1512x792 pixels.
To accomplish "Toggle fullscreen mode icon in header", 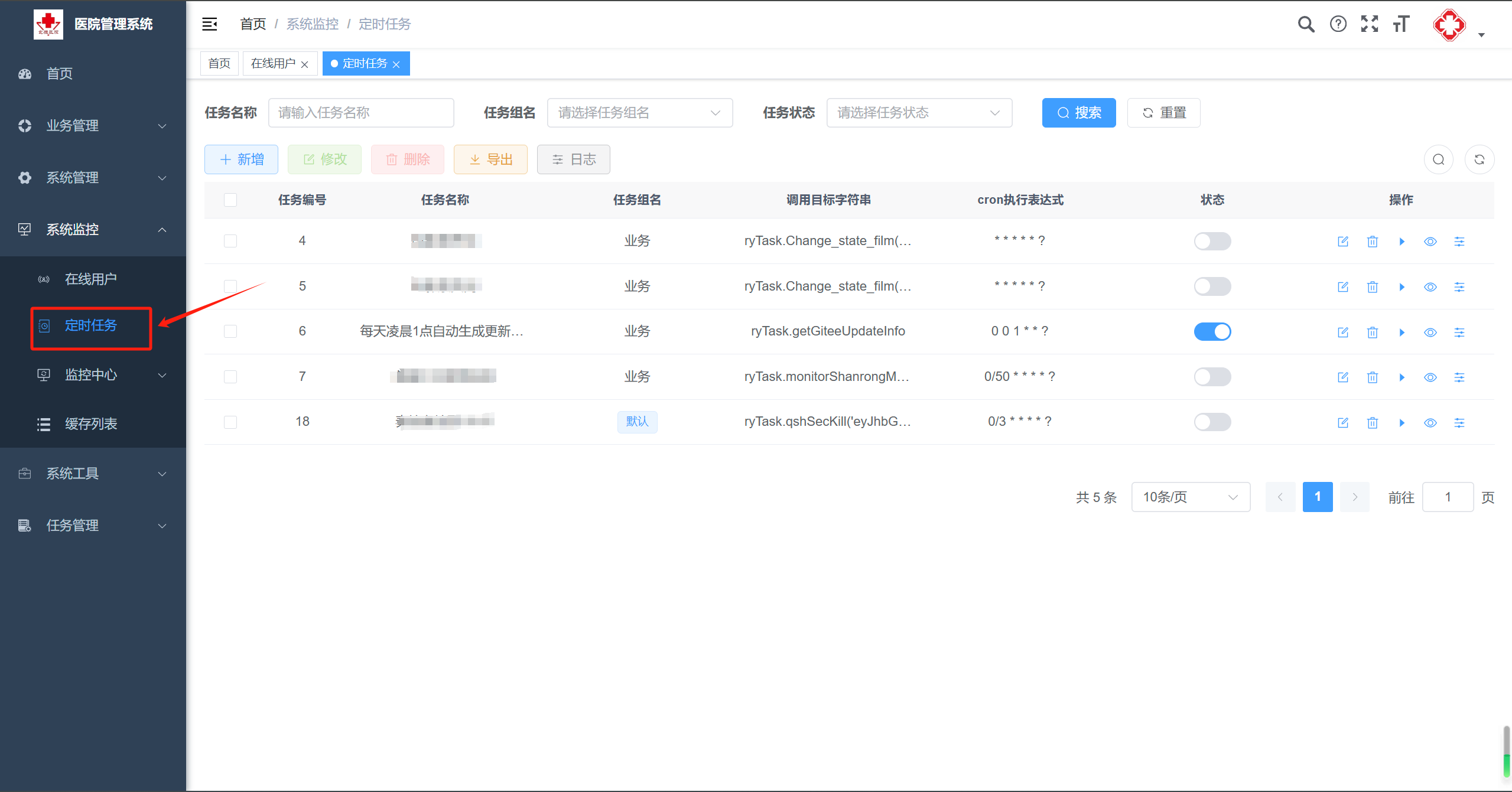I will [1370, 24].
